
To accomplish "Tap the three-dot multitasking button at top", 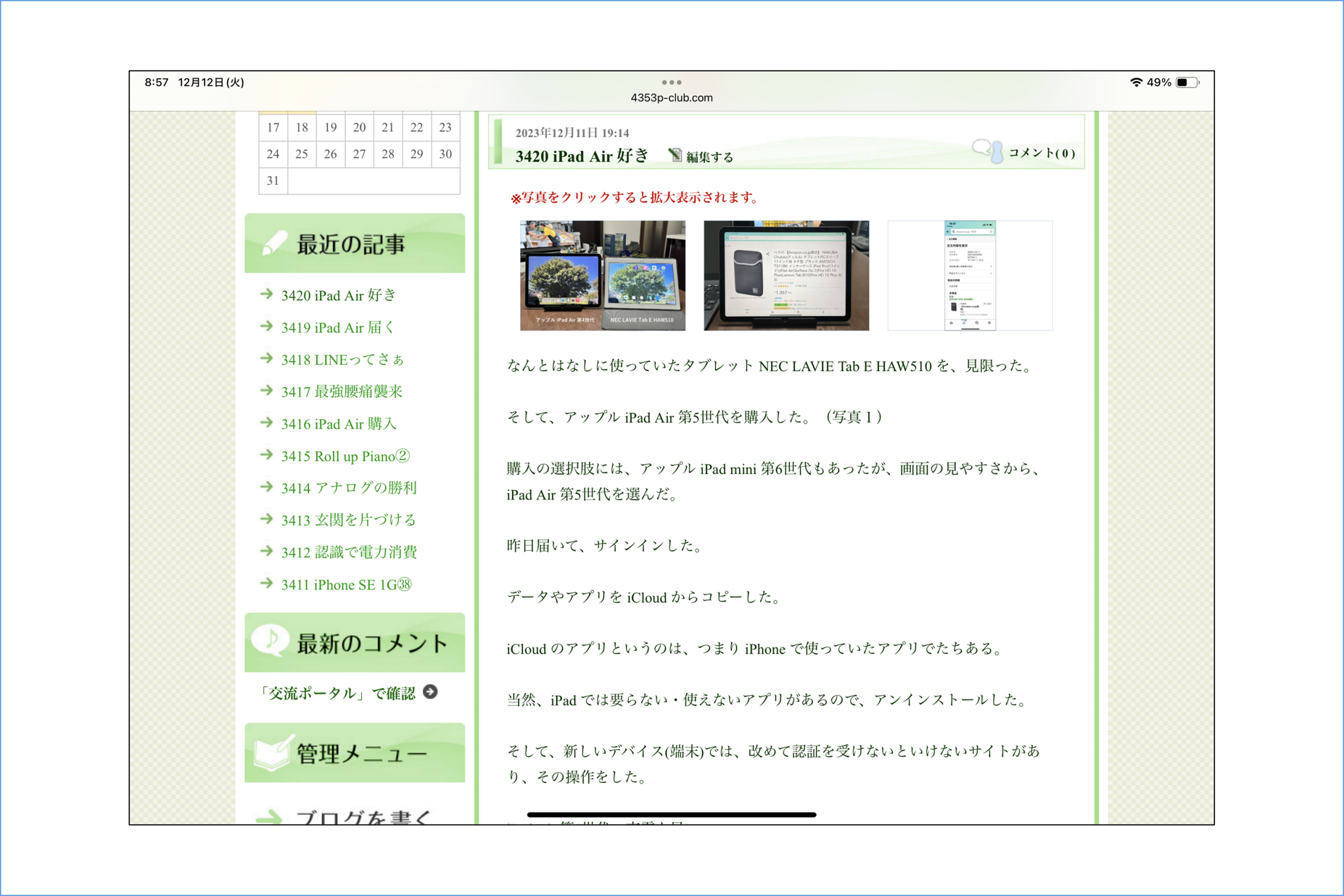I will pyautogui.click(x=672, y=83).
